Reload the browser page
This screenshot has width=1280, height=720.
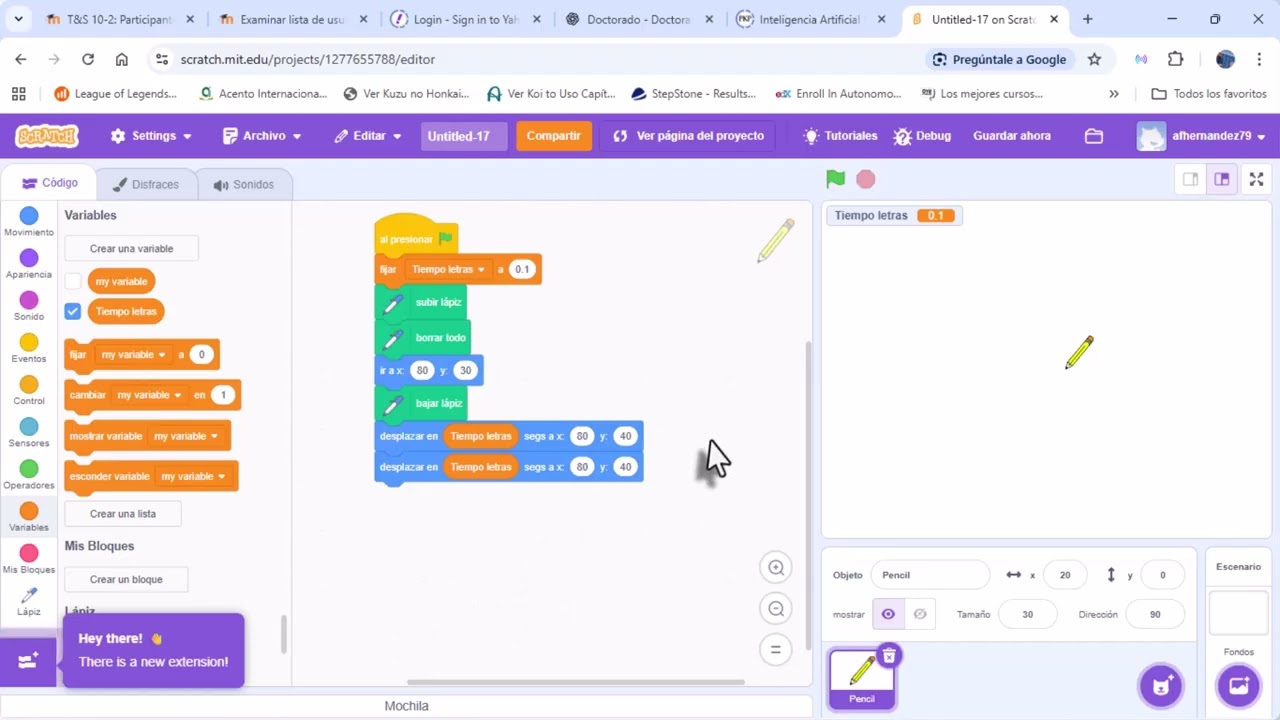[x=88, y=59]
